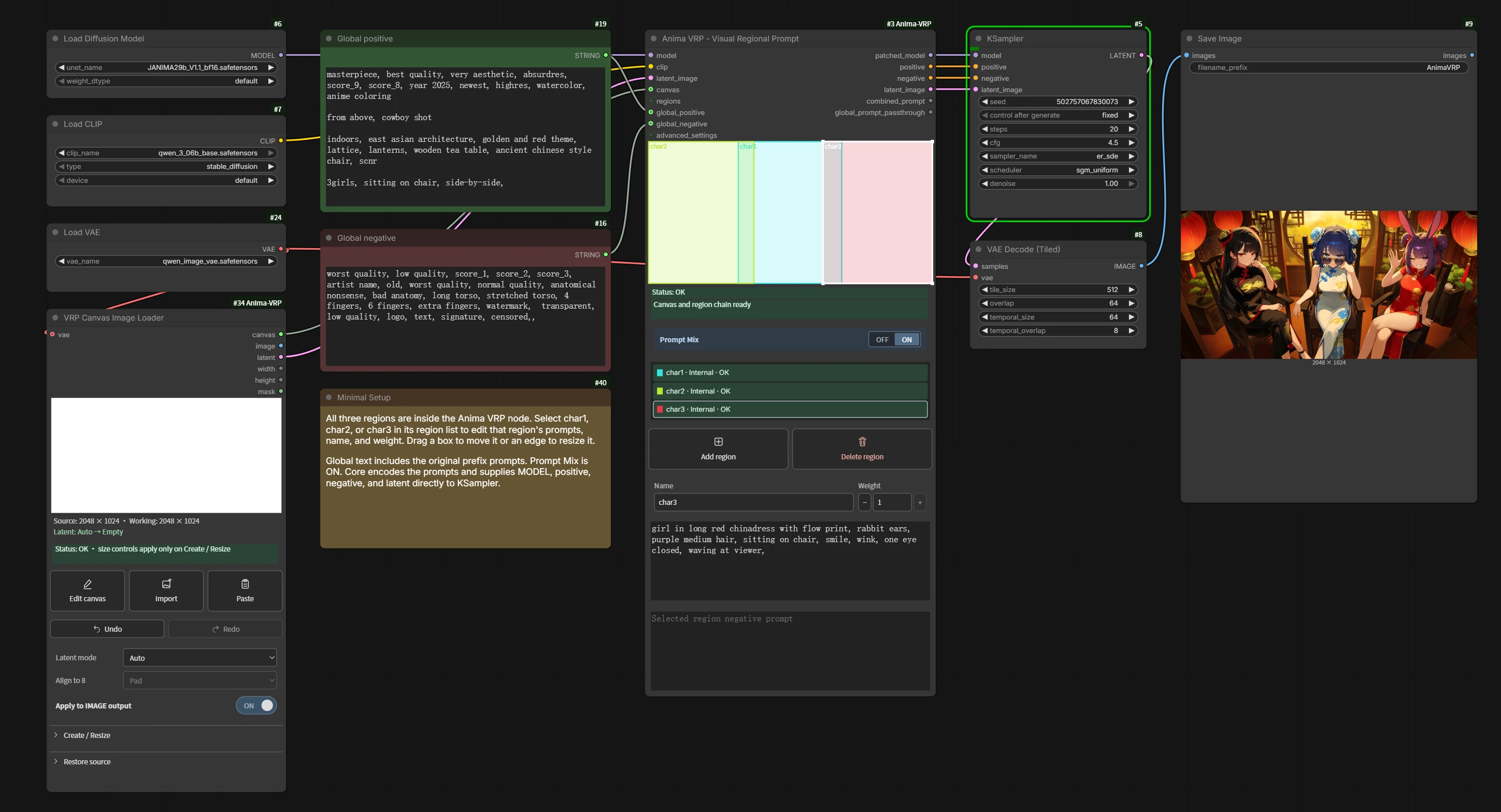Turn Prompt Mix OFF
The width and height of the screenshot is (1501, 812).
(x=882, y=340)
